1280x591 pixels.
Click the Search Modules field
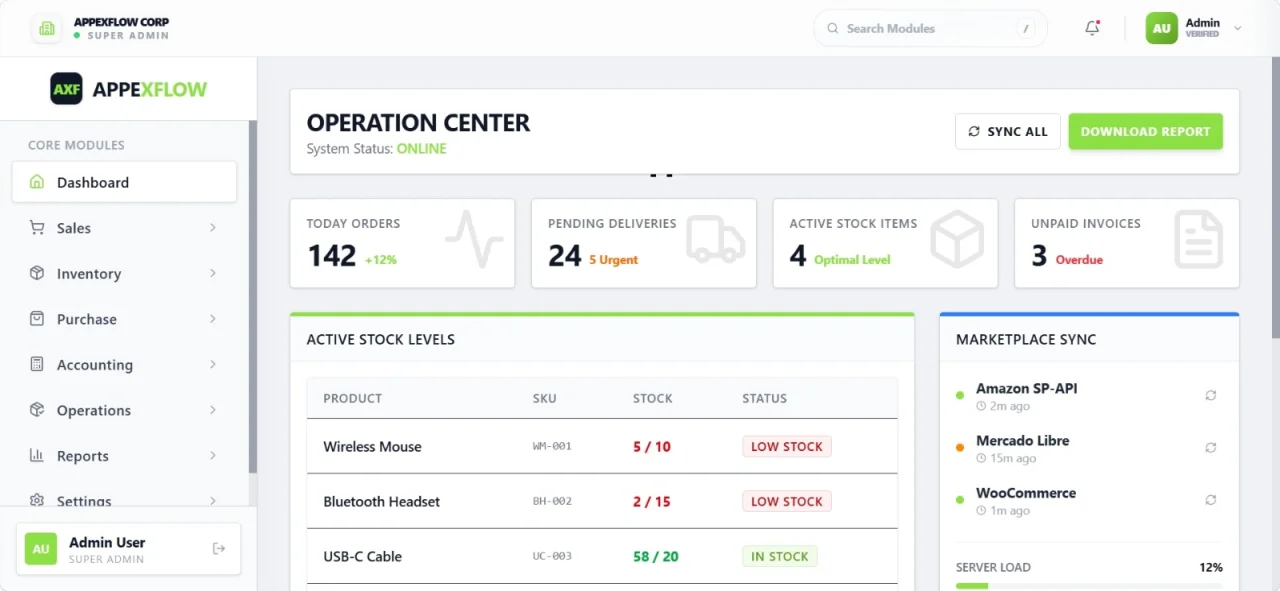(930, 28)
